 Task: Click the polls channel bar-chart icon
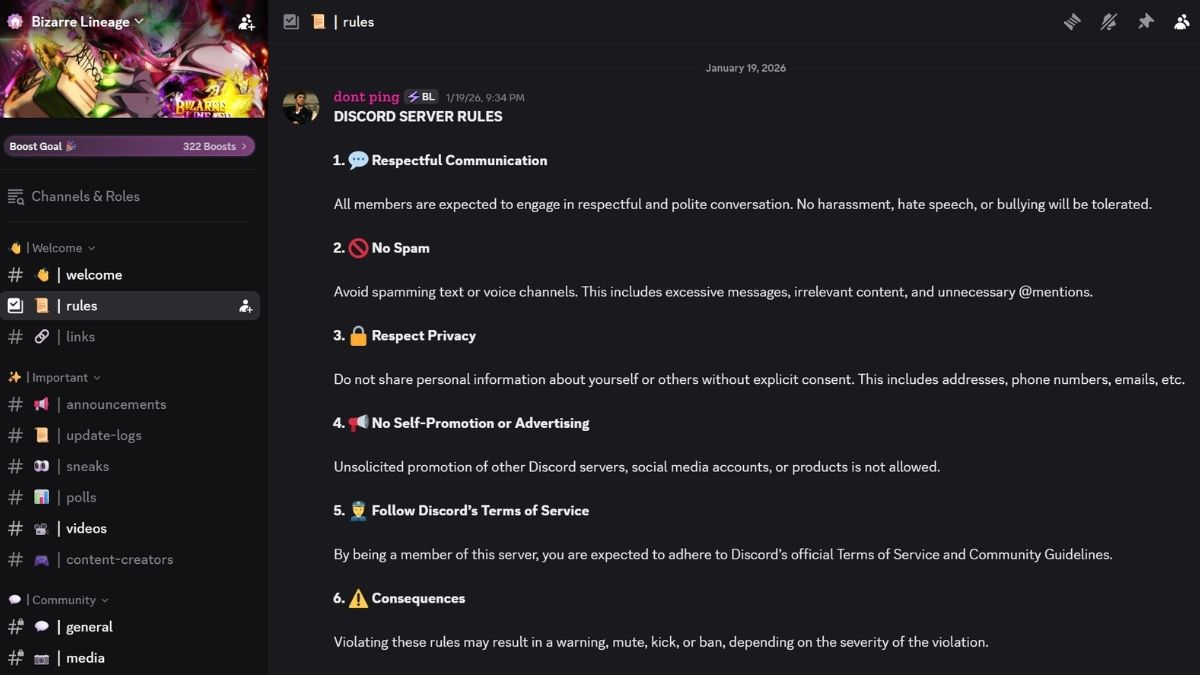41,497
